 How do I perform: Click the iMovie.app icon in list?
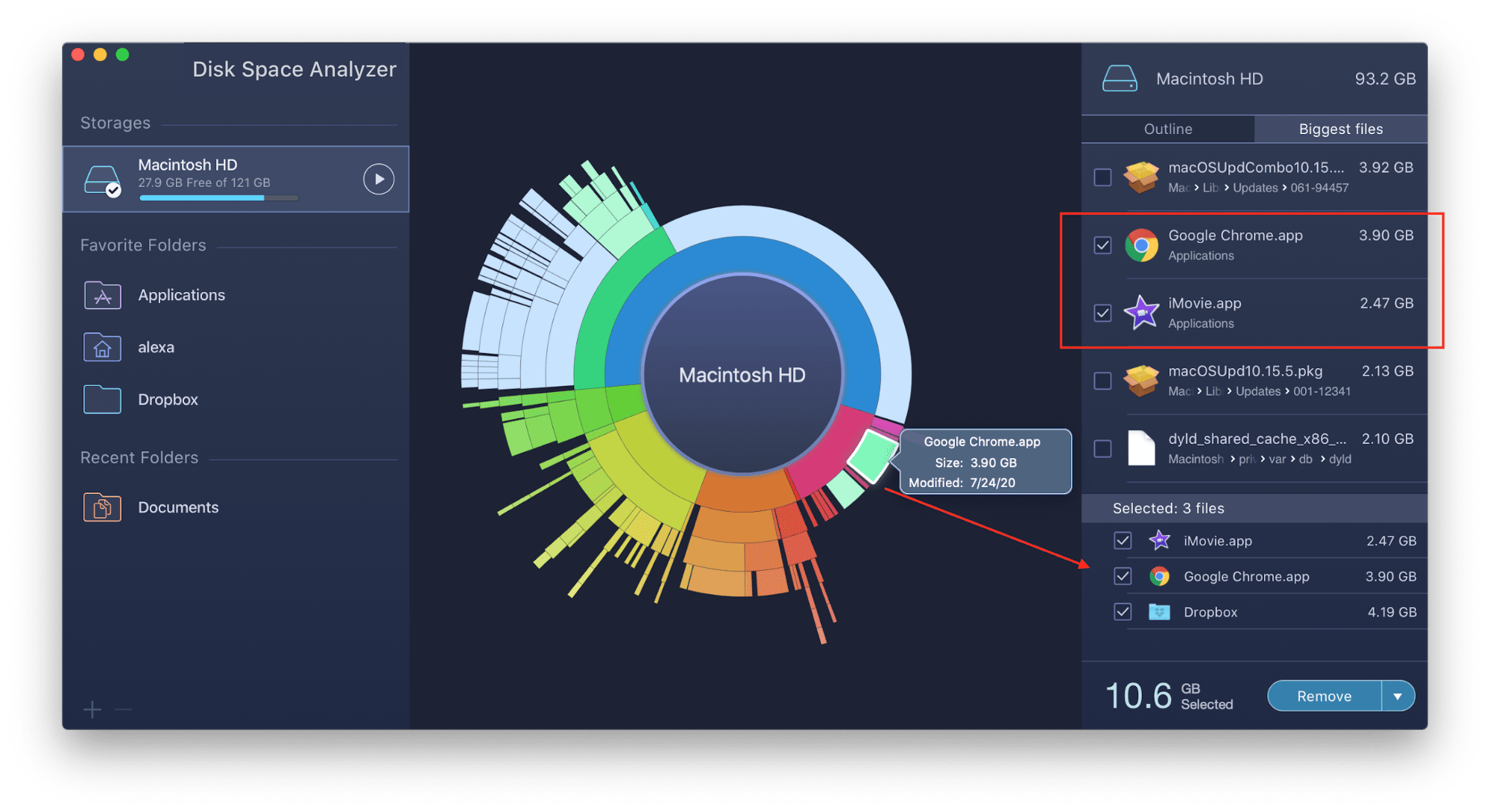pyautogui.click(x=1142, y=312)
